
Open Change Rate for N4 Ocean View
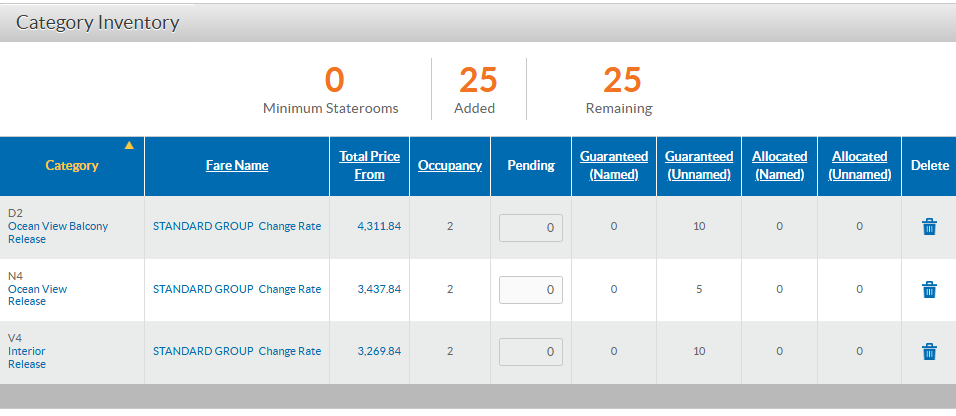click(x=290, y=290)
